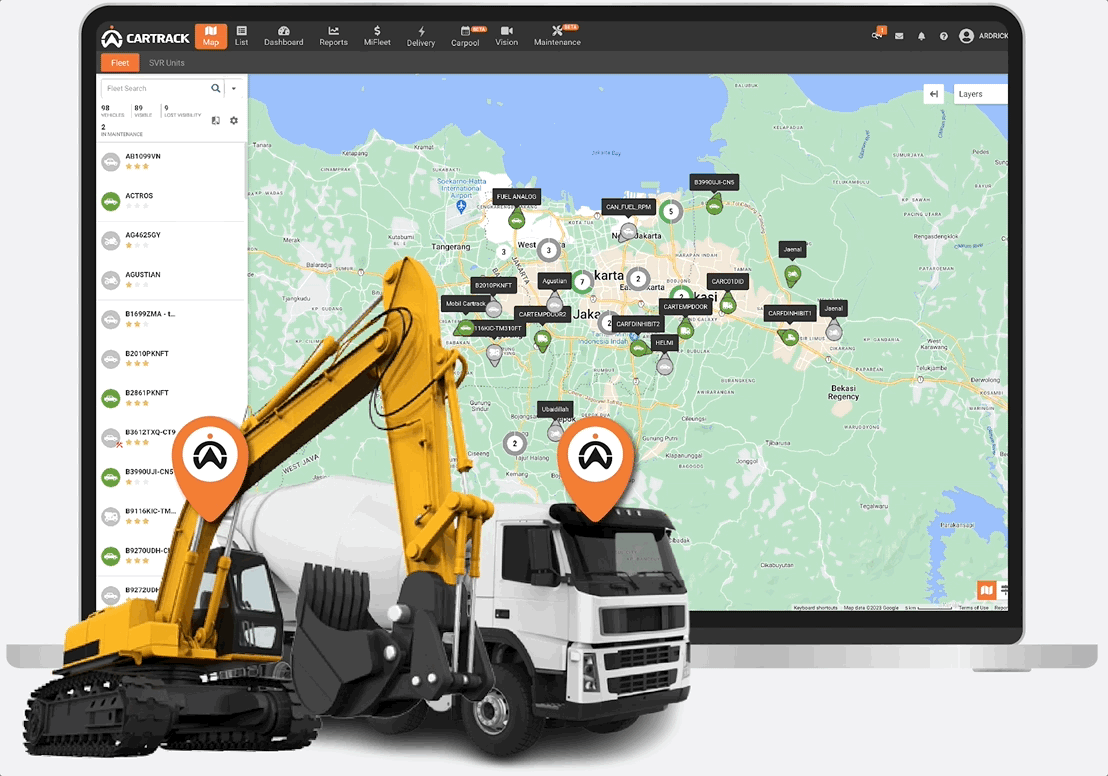
Task: Open the help question-mark icon
Action: pyautogui.click(x=943, y=36)
